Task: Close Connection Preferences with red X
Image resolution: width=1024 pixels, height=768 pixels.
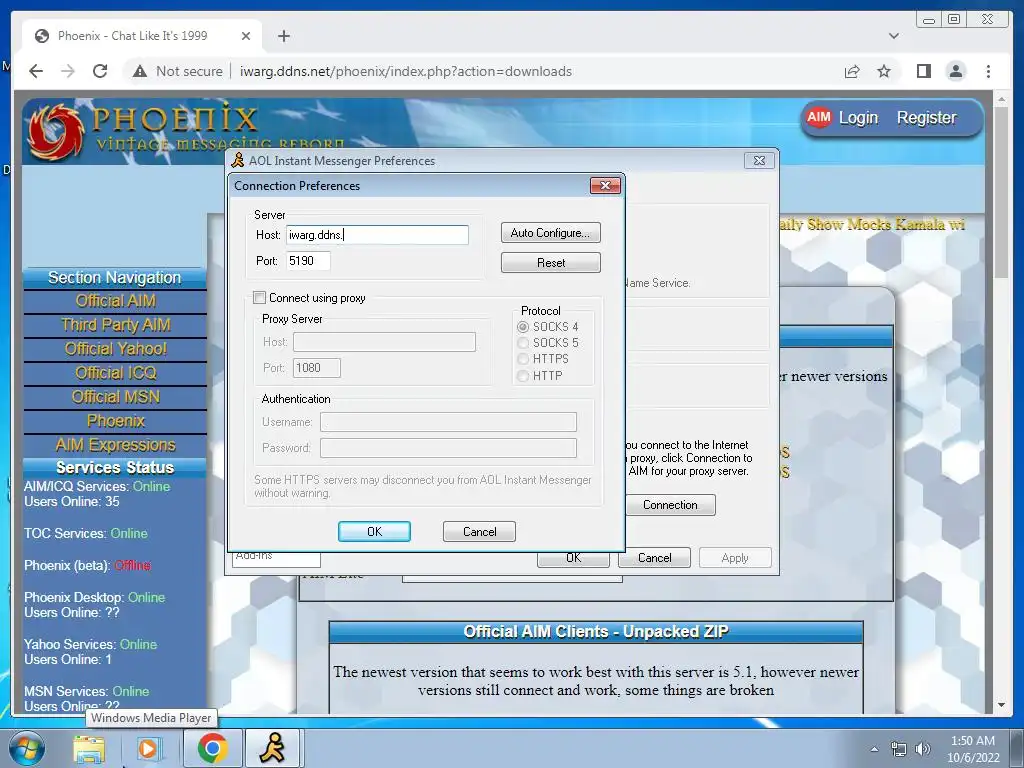Action: (x=605, y=185)
